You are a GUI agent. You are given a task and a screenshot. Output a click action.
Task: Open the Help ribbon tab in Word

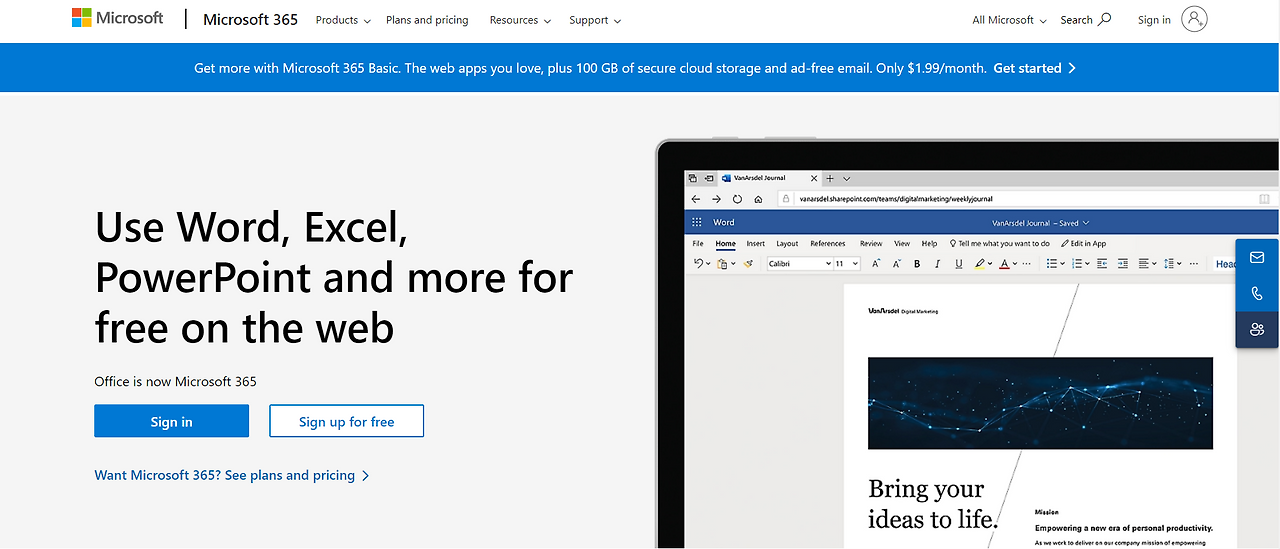tap(929, 243)
